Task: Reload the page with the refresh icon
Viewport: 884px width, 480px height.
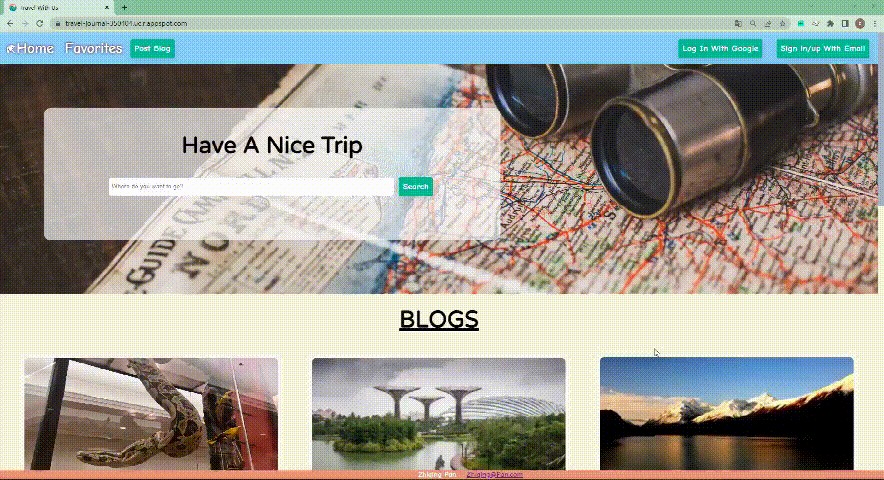Action: 39,24
